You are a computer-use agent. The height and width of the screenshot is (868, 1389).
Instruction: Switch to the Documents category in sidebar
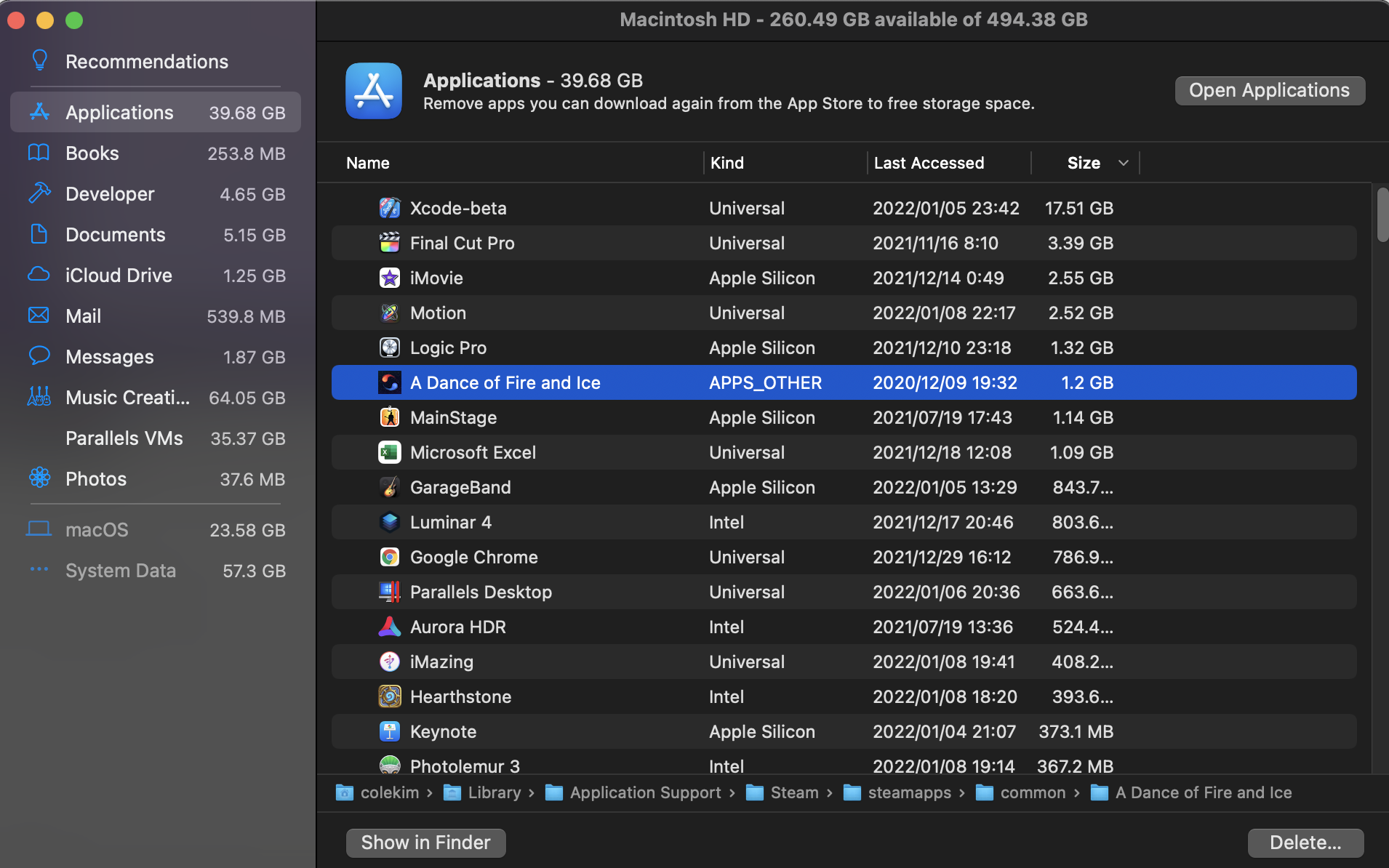point(116,235)
